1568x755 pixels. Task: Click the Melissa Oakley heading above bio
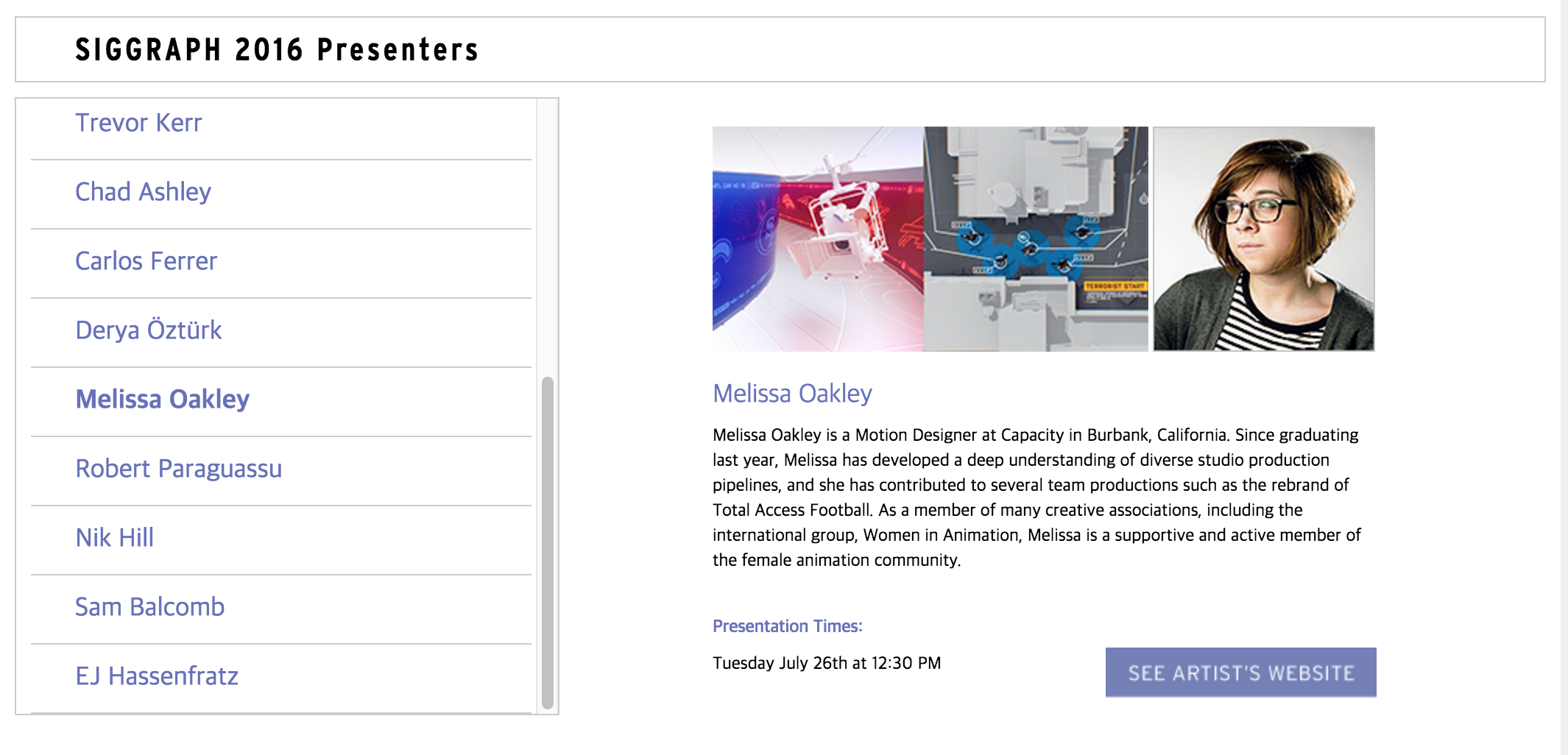[792, 394]
